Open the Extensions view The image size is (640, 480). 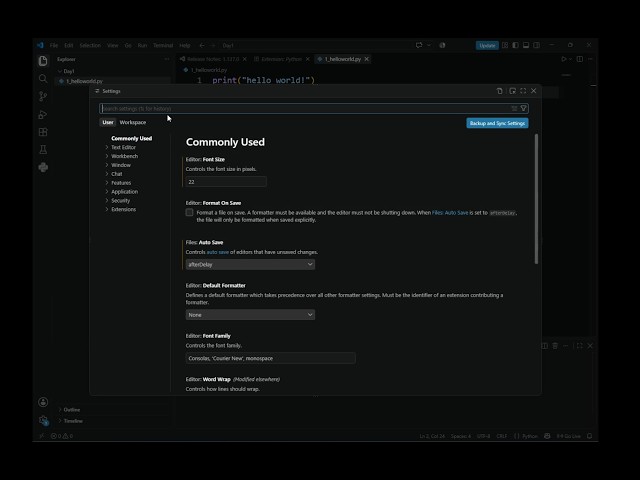43,132
